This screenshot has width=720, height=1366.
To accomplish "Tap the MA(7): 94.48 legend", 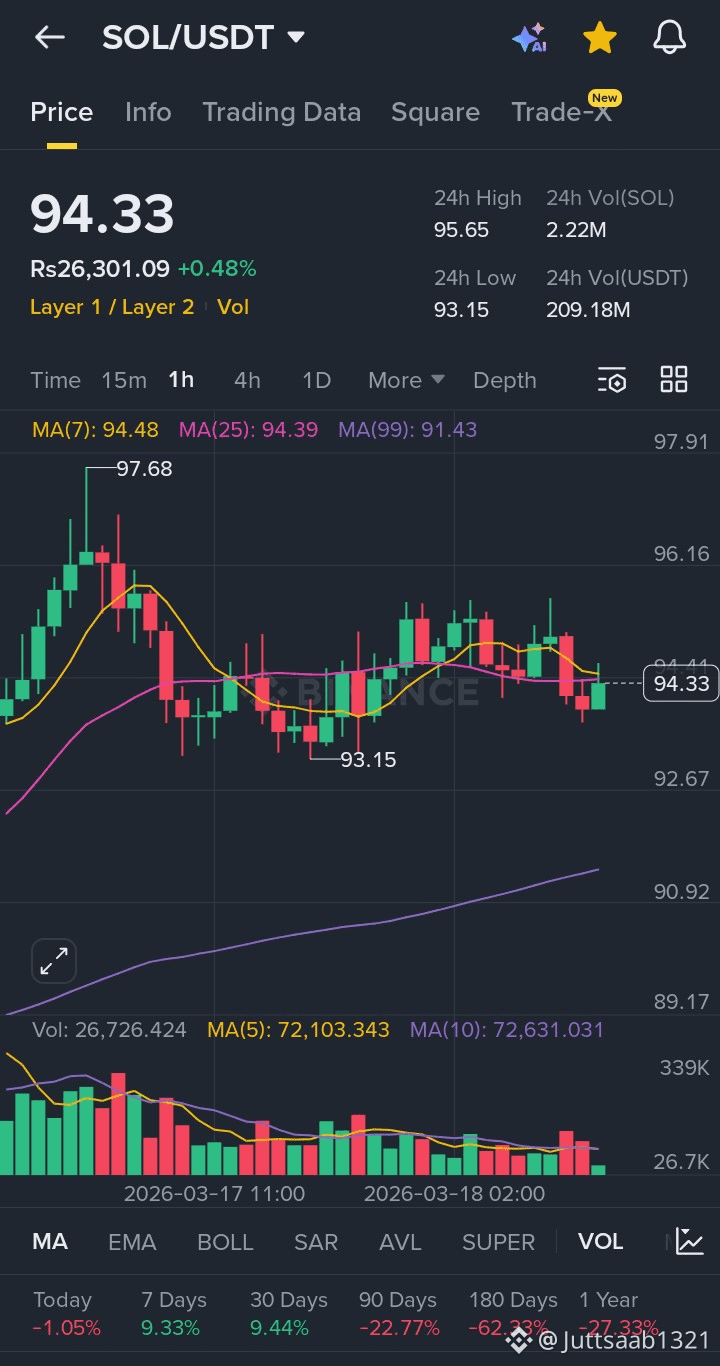I will tap(95, 430).
